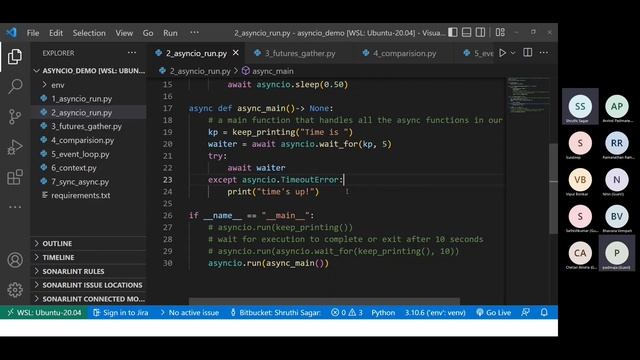Viewport: 640px width, 360px height.
Task: Open Explorer Views and More Actions
Action: tap(131, 53)
